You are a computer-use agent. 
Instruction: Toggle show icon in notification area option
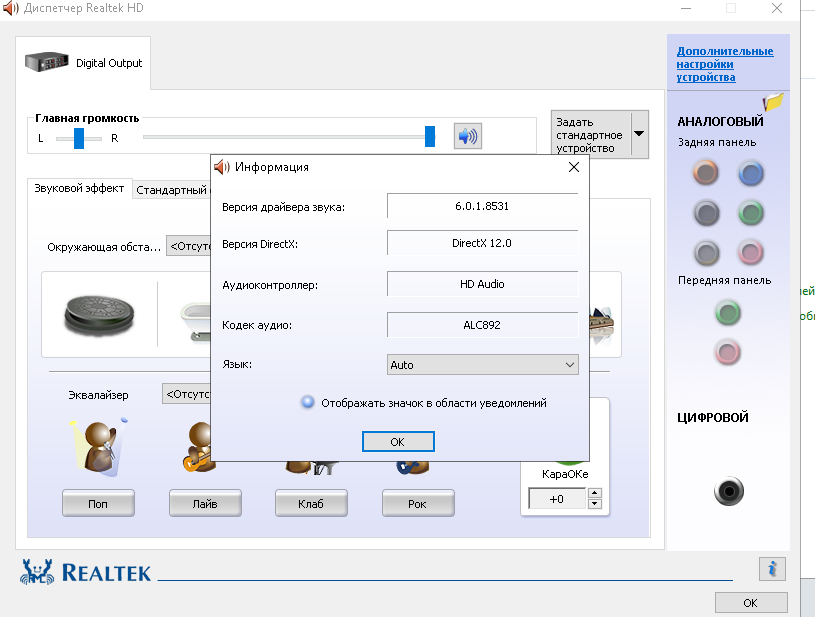coord(308,402)
